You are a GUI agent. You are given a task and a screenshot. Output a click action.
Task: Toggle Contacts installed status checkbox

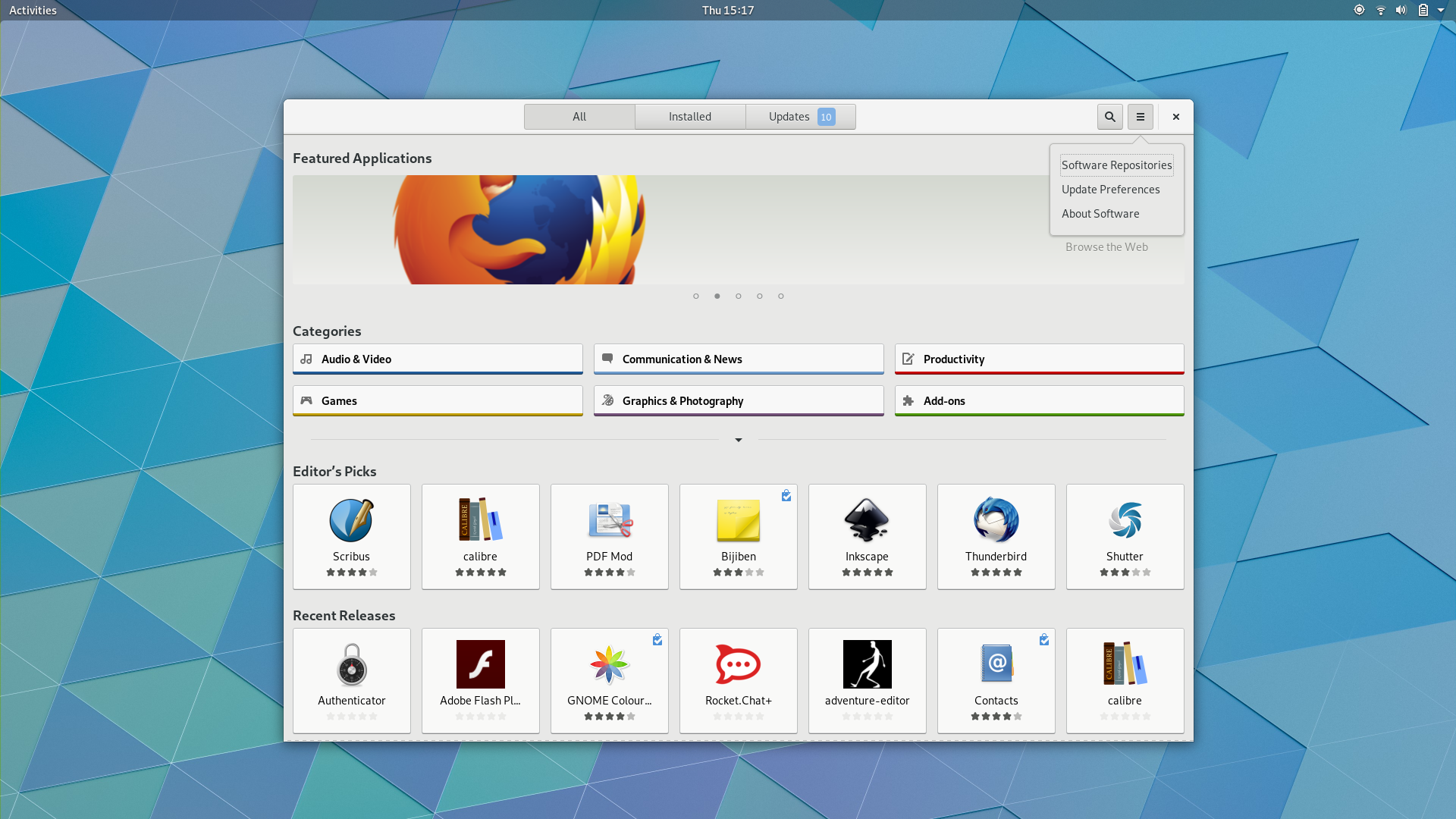[1044, 638]
